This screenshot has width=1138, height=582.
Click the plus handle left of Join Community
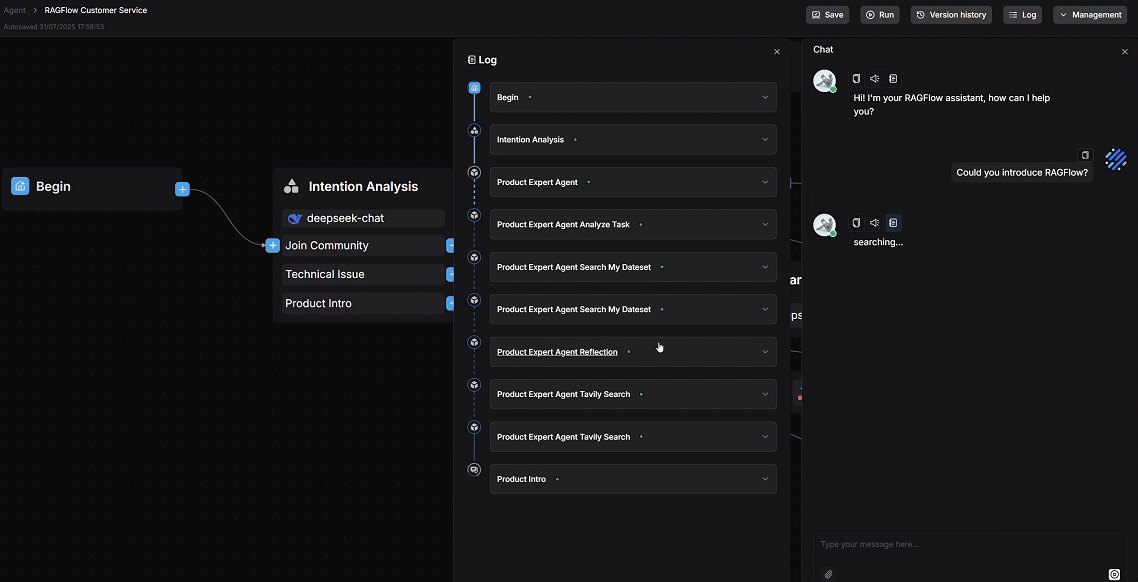tap(272, 245)
